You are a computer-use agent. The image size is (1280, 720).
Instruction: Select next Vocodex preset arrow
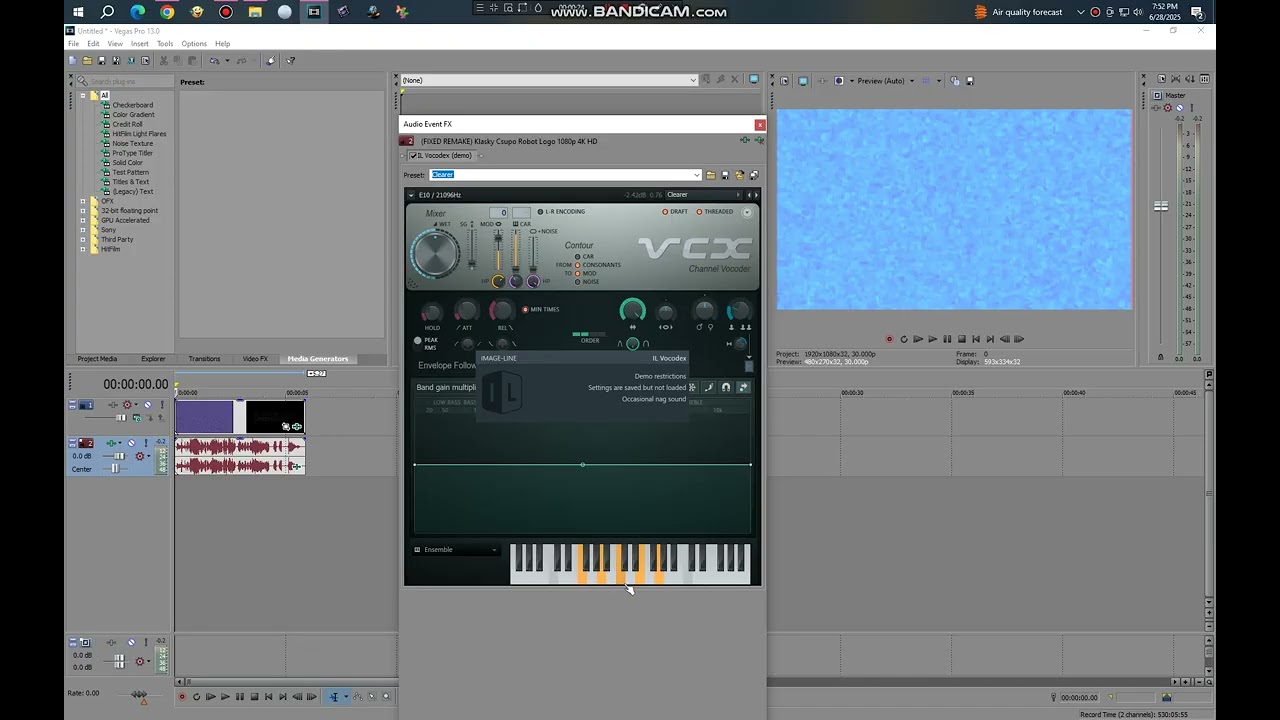click(756, 195)
